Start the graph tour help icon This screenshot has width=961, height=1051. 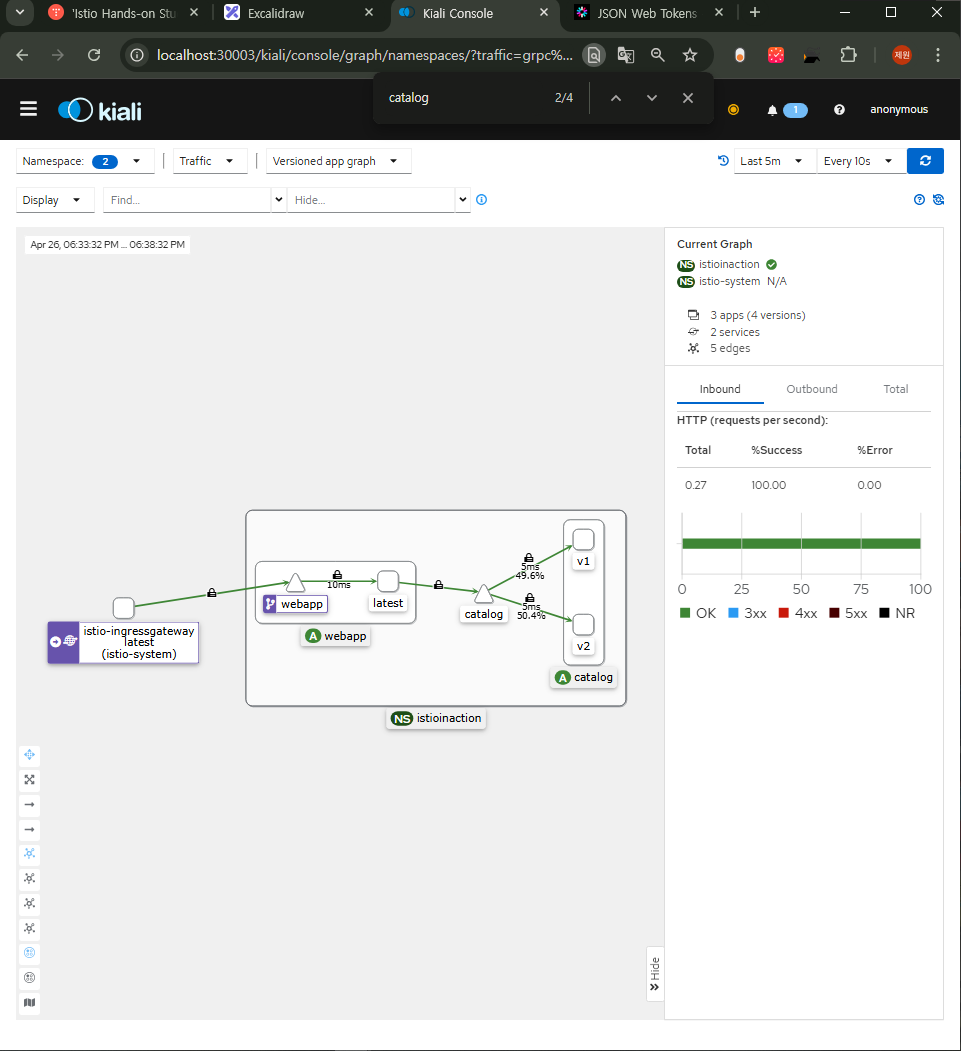(x=919, y=200)
